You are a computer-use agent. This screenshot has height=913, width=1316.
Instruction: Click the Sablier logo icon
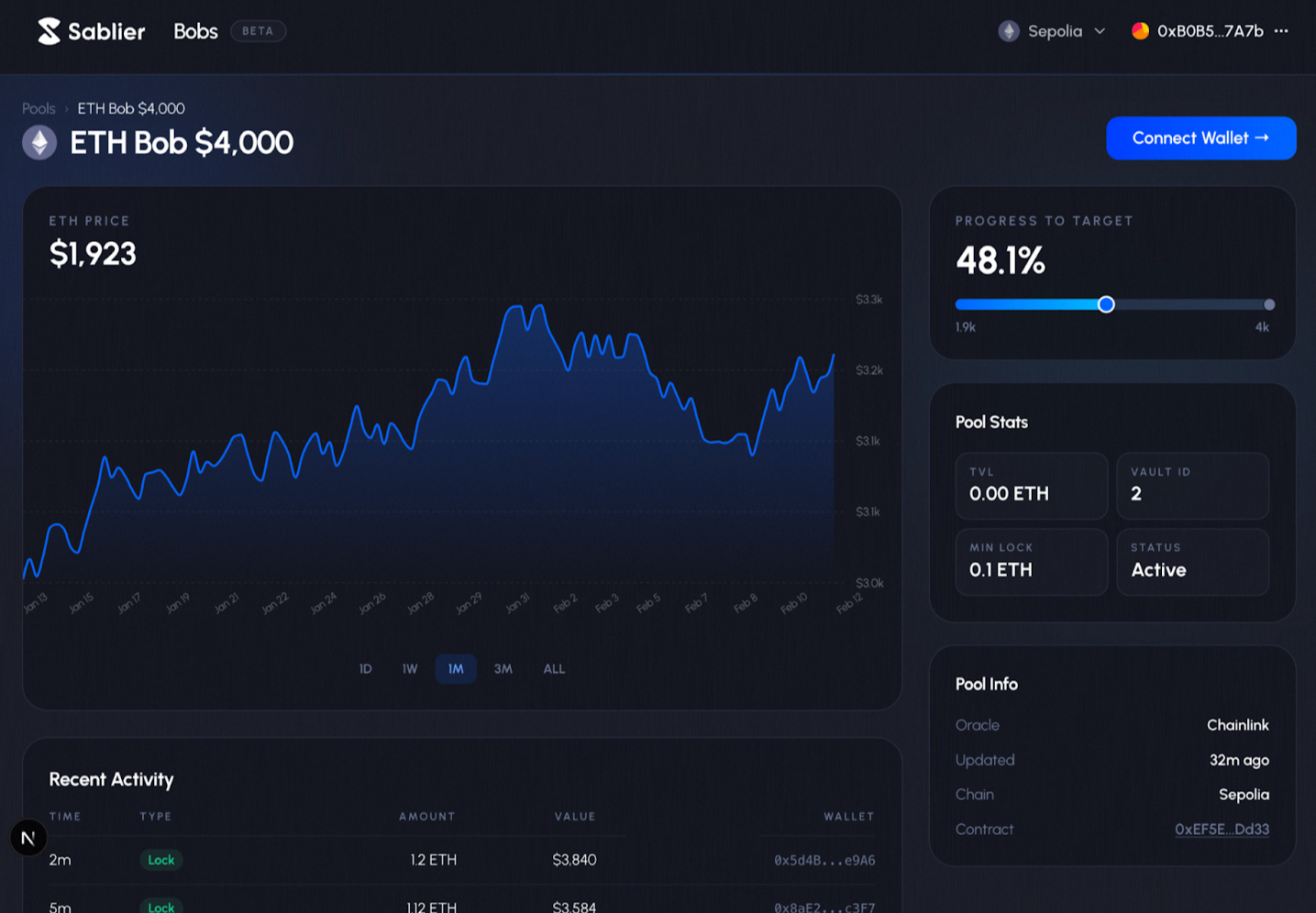click(49, 31)
